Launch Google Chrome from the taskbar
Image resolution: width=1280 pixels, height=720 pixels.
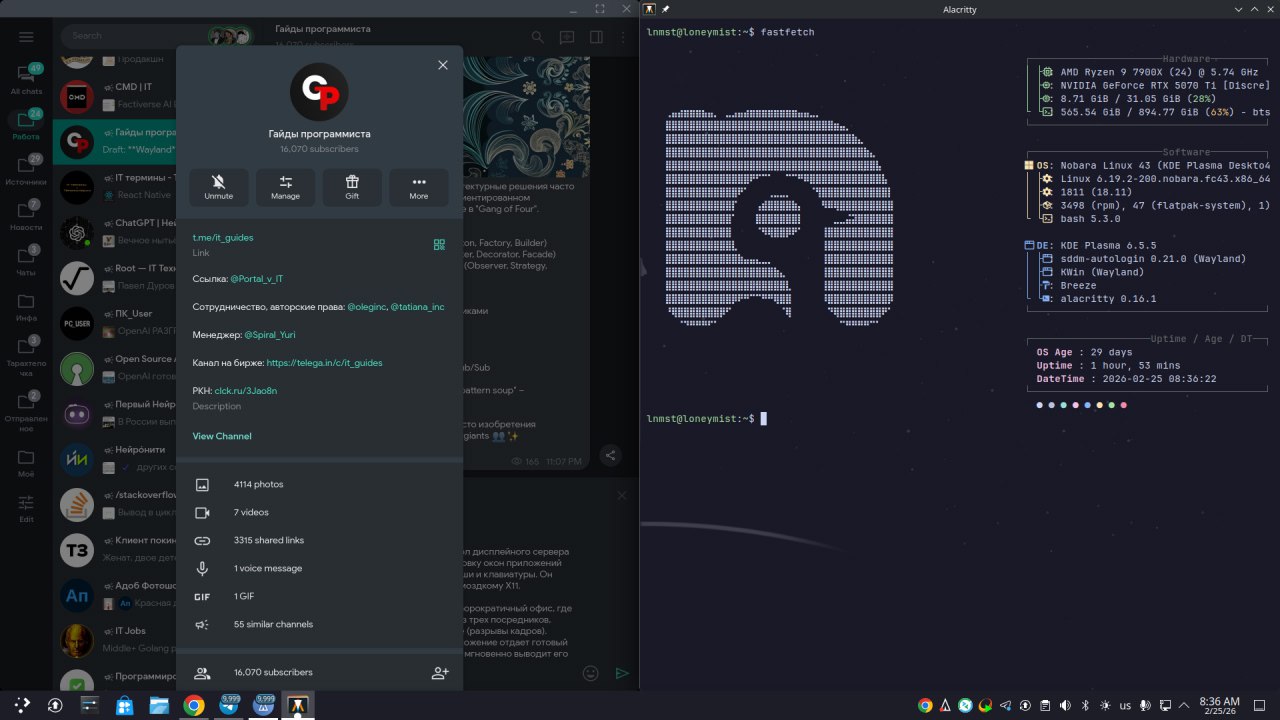pos(194,705)
